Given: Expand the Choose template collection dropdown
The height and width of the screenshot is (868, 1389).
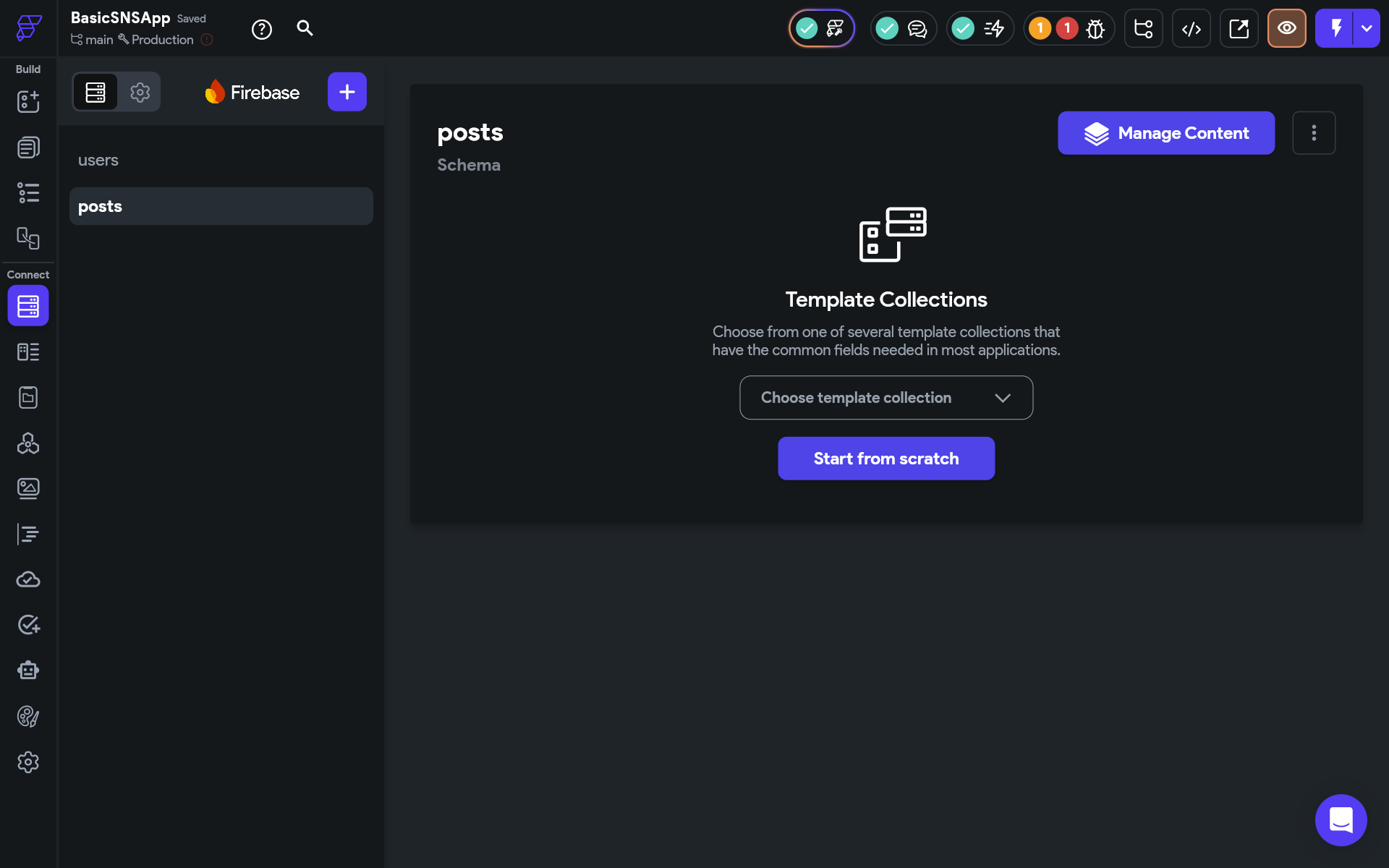Looking at the screenshot, I should pos(885,398).
